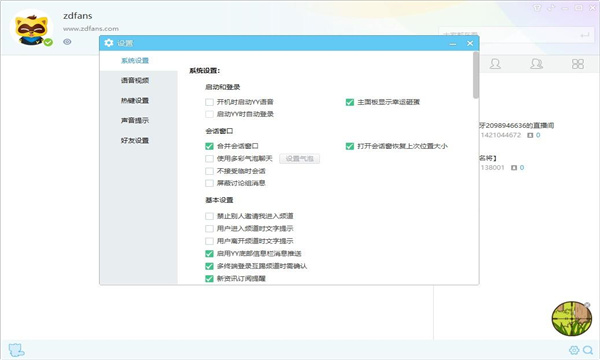
Task: Click the magnifier search icon in bottom bar
Action: click(x=588, y=350)
